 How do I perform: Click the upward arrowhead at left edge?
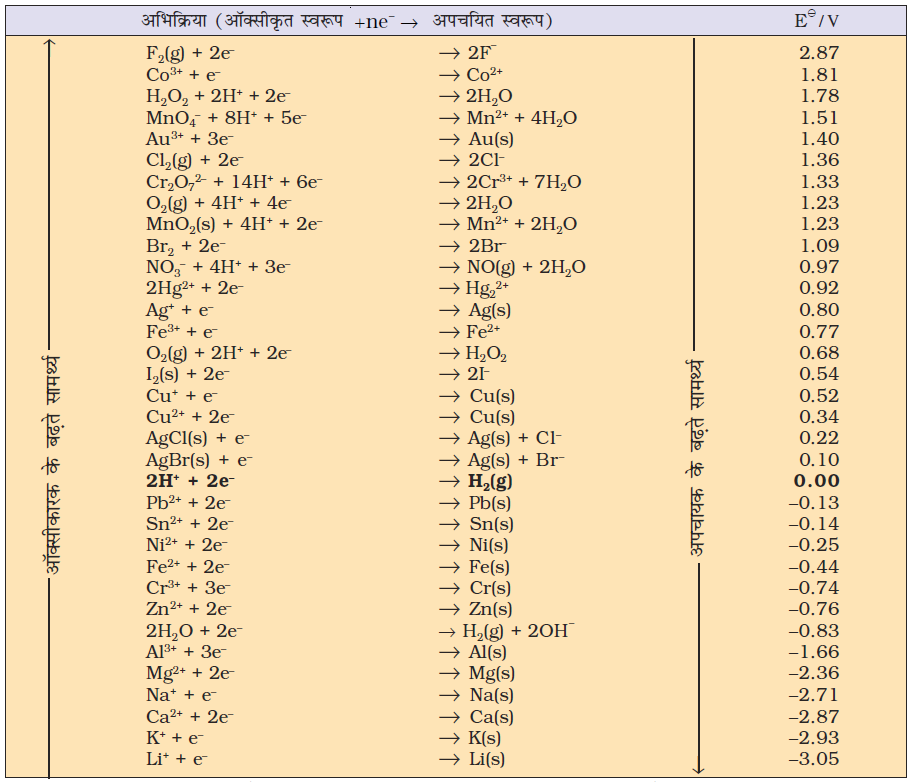[50, 44]
